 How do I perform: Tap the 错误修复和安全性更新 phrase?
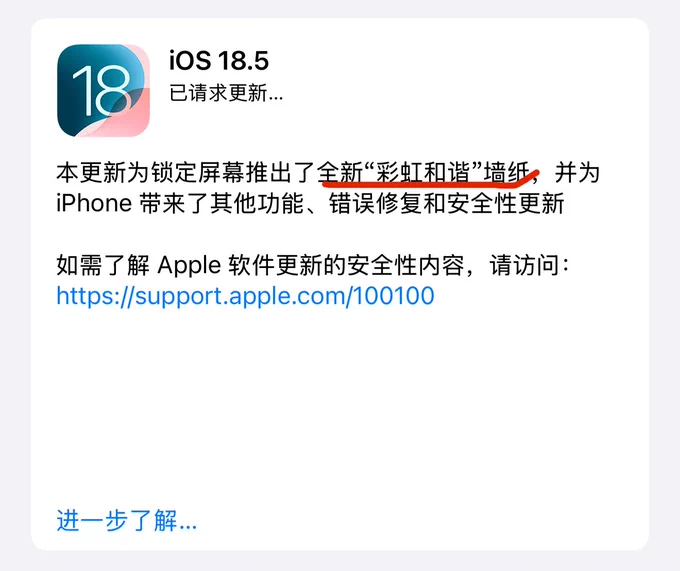coord(446,203)
